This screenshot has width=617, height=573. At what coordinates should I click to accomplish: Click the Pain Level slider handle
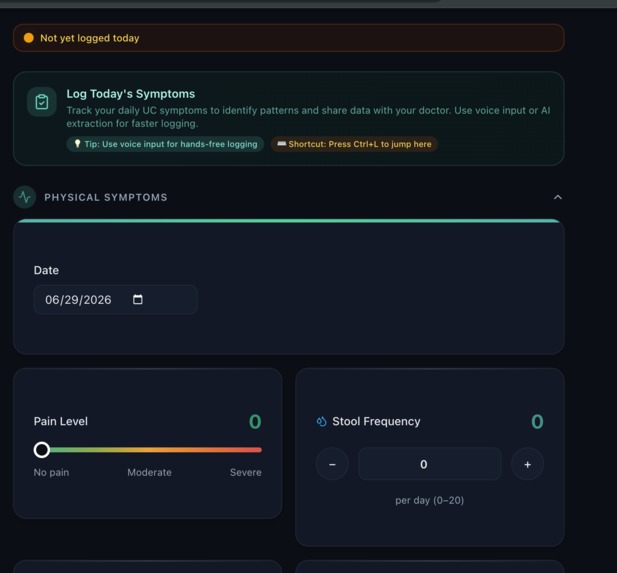pyautogui.click(x=42, y=449)
